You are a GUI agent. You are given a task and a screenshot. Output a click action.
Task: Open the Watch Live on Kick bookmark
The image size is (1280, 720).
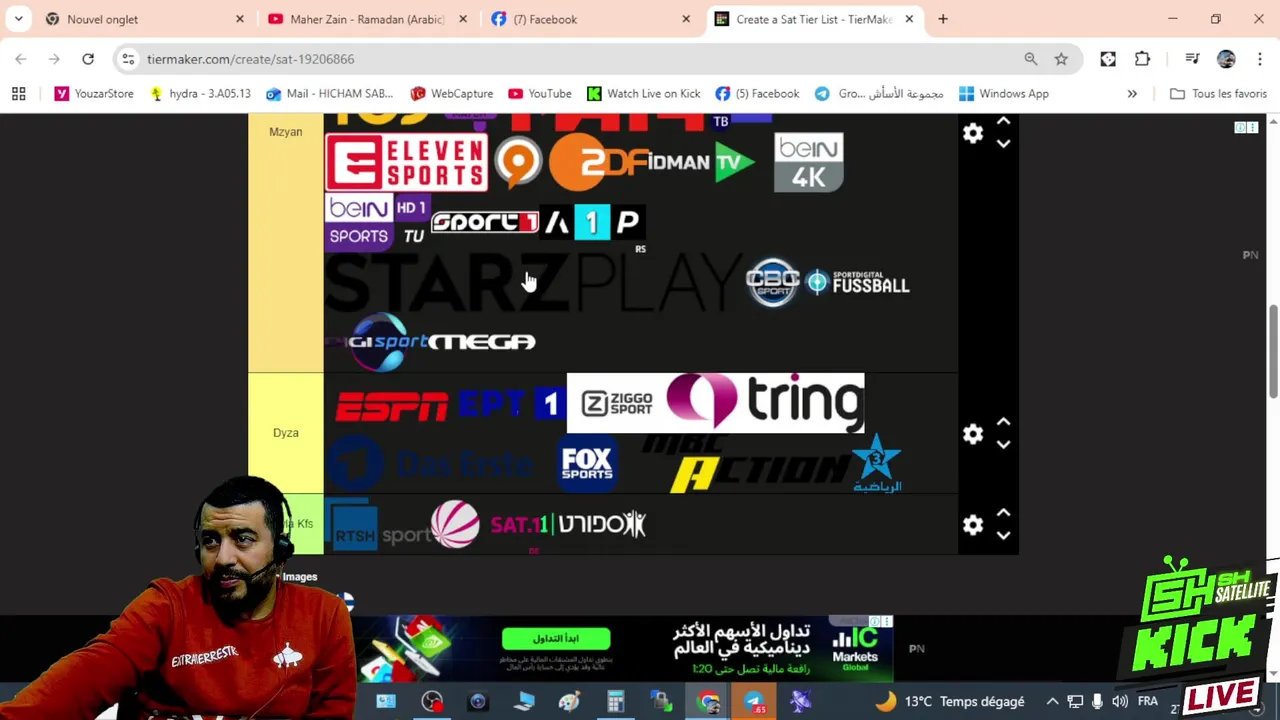pos(643,93)
